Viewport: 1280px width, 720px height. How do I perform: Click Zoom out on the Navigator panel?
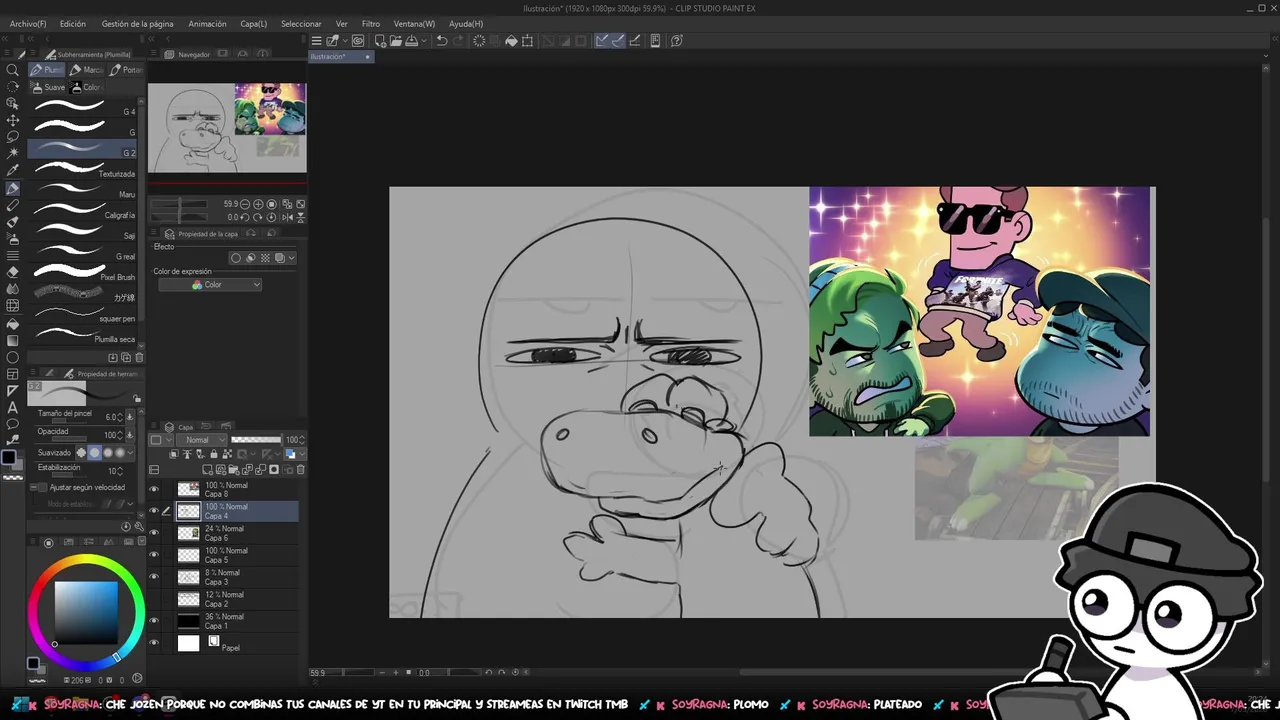(x=245, y=204)
